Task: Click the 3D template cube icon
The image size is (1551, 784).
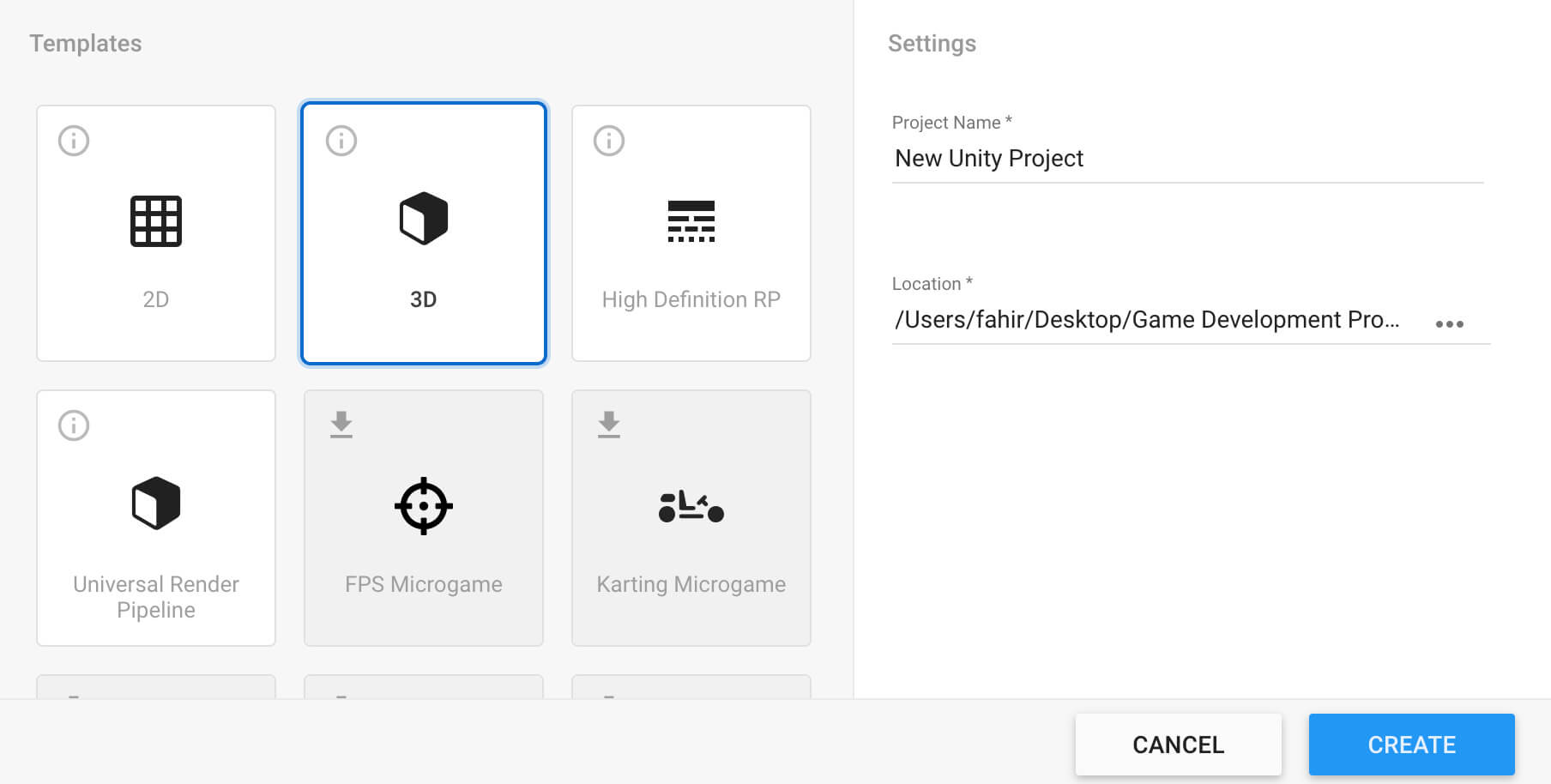Action: coord(424,219)
